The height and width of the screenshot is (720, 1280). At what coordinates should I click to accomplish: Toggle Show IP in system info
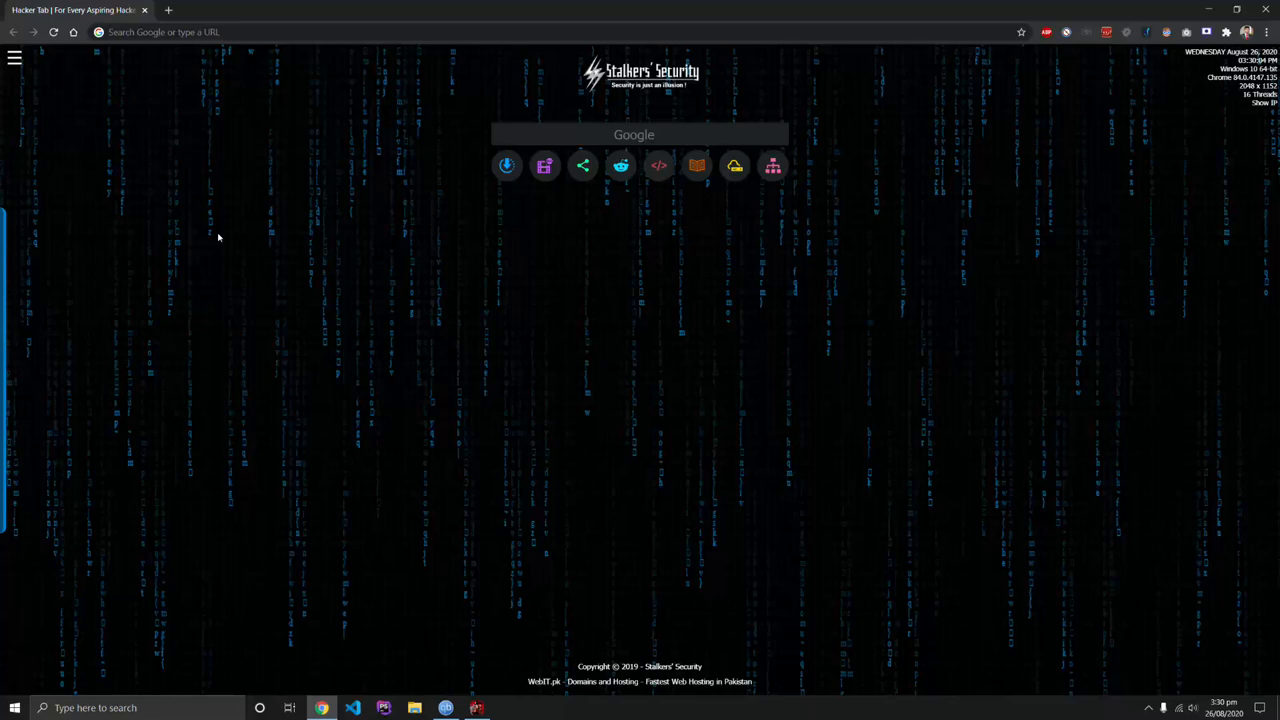[1264, 103]
